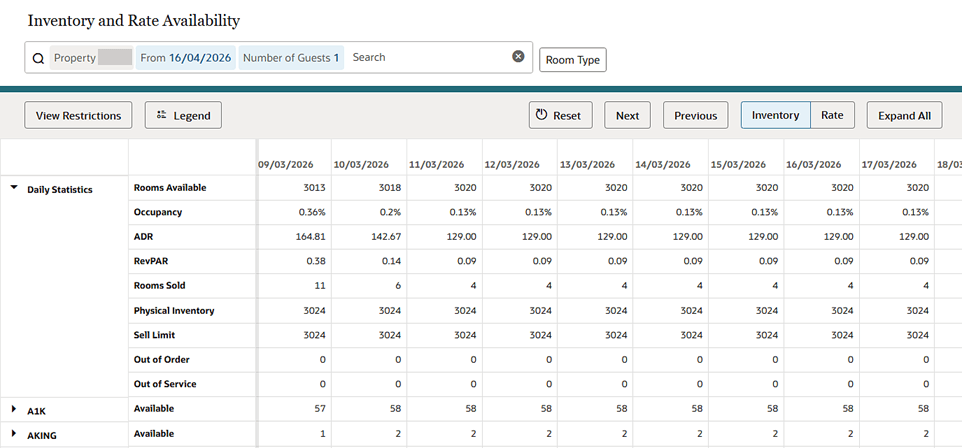
Task: Click the search magnifier icon
Action: pos(38,58)
